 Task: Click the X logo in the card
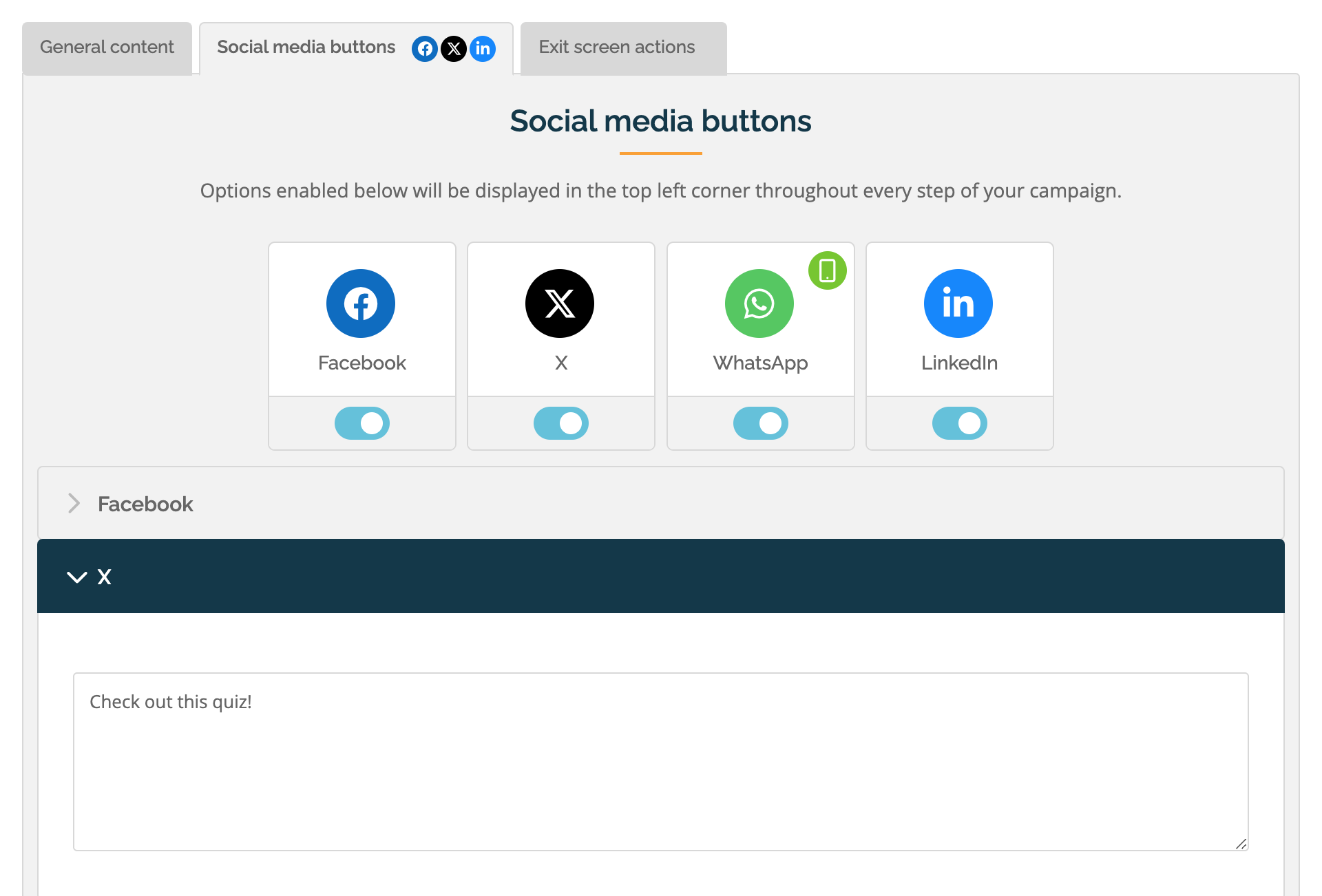pos(560,303)
